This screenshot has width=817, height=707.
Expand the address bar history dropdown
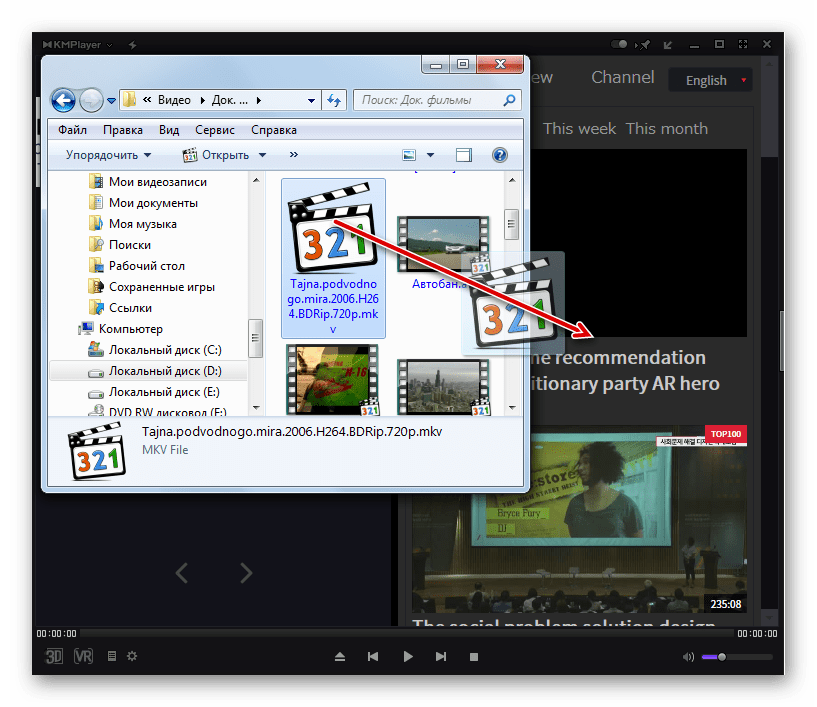tap(311, 101)
